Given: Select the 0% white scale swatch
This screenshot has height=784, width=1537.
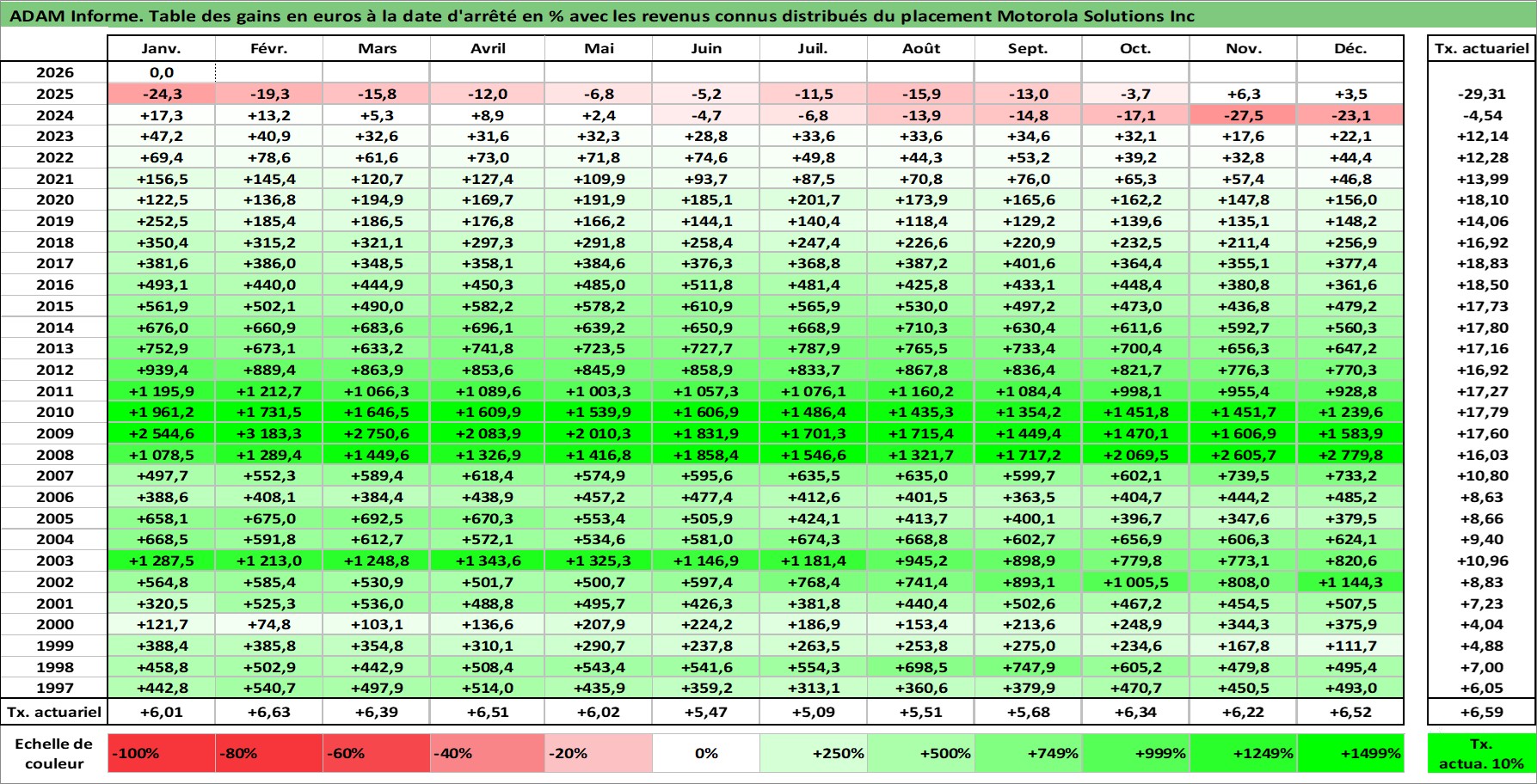Looking at the screenshot, I should 706,753.
